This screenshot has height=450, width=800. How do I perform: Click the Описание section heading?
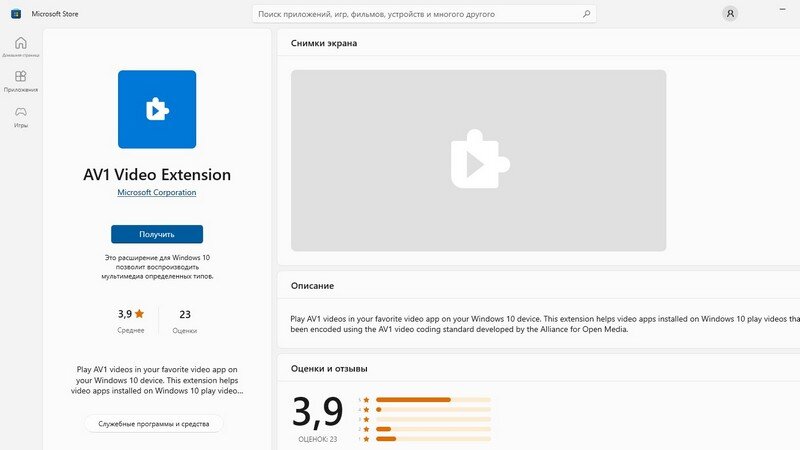312,286
